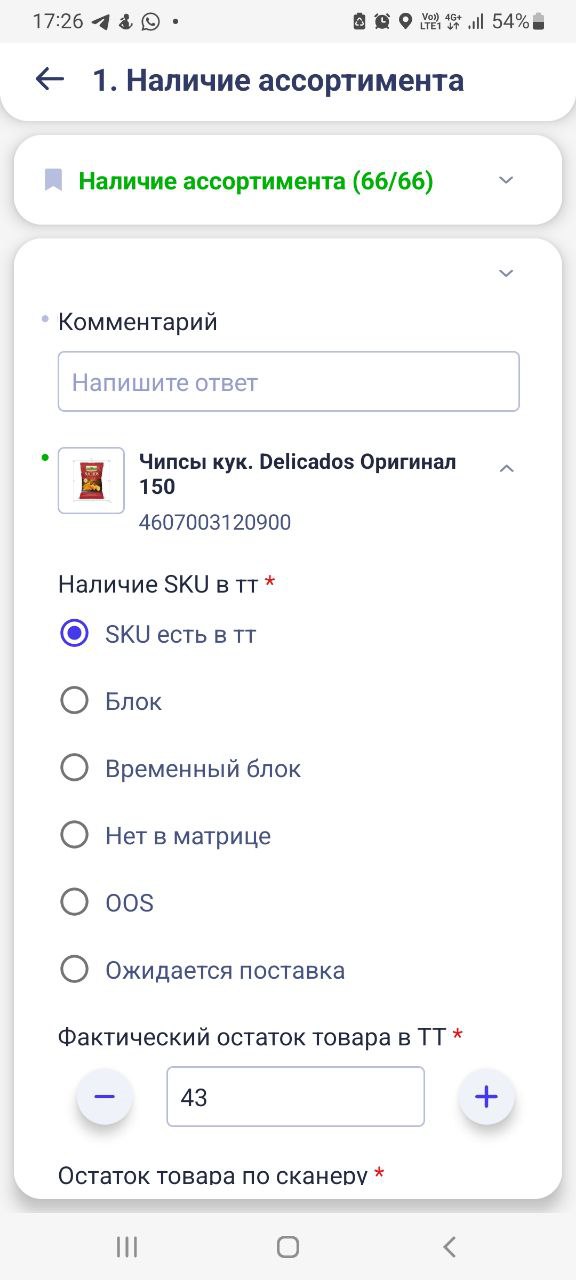The height and width of the screenshot is (1280, 576).
Task: Collapse the Delicados Оригинал 150 product item
Action: point(507,468)
